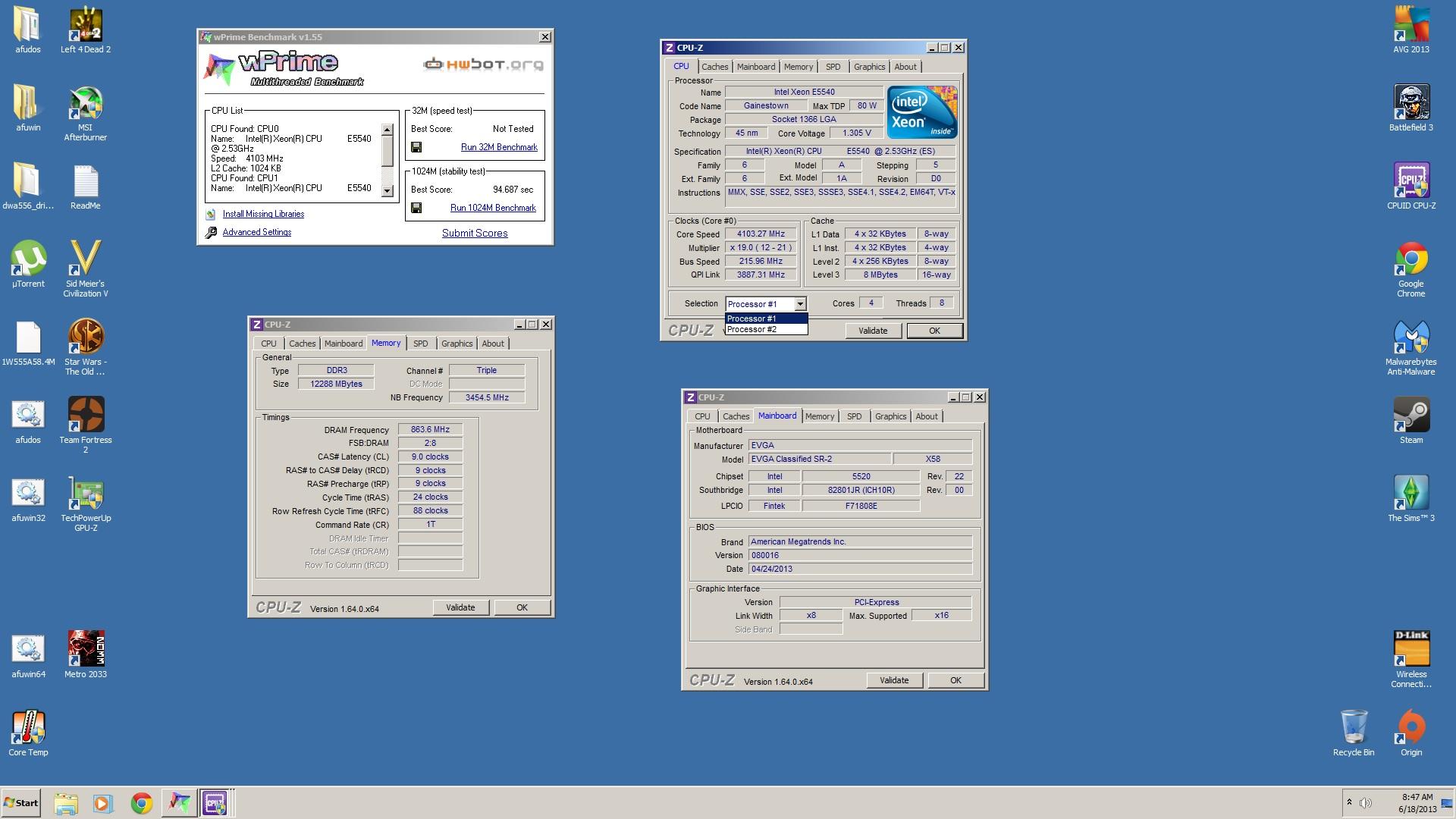The height and width of the screenshot is (819, 1456).
Task: Click OK in Mainboard CPU-Z window
Action: (x=955, y=680)
